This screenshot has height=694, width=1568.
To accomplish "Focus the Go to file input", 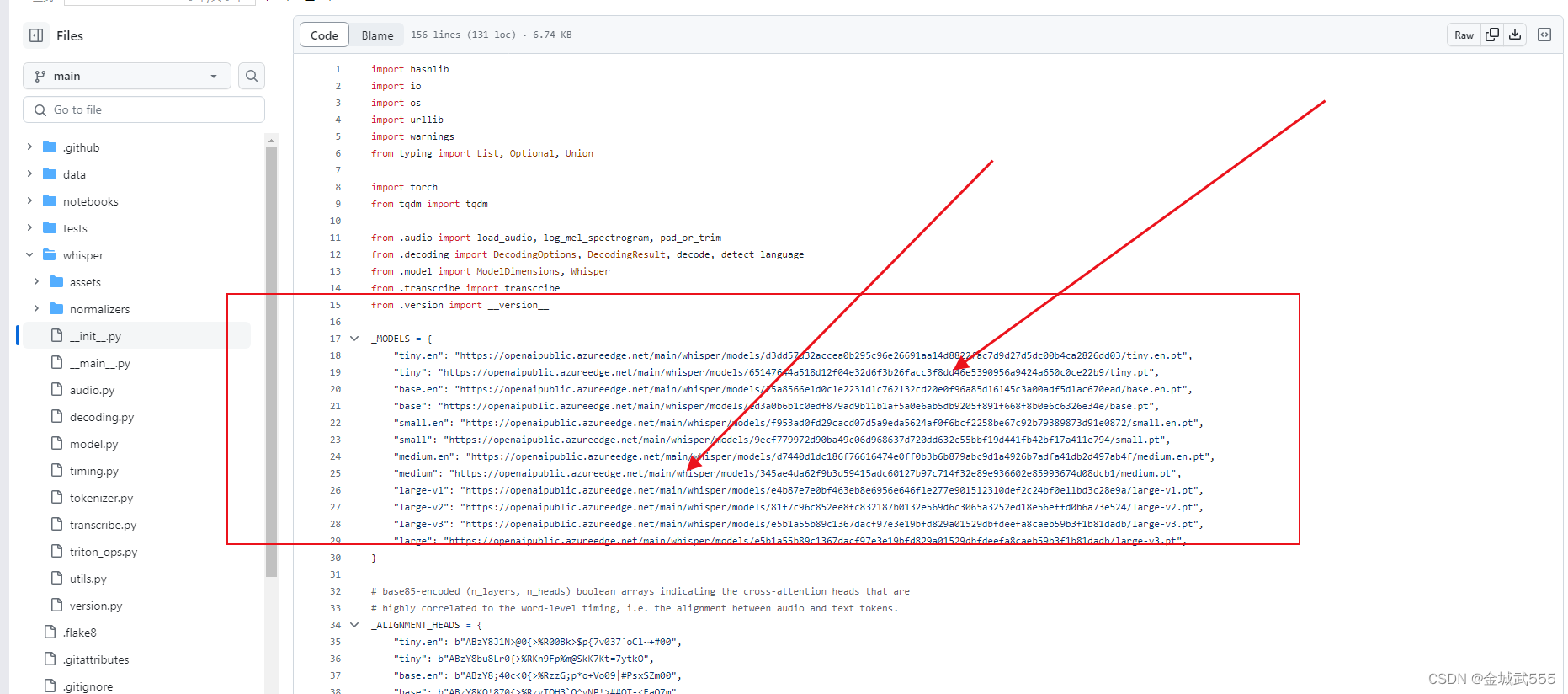I will (x=144, y=109).
